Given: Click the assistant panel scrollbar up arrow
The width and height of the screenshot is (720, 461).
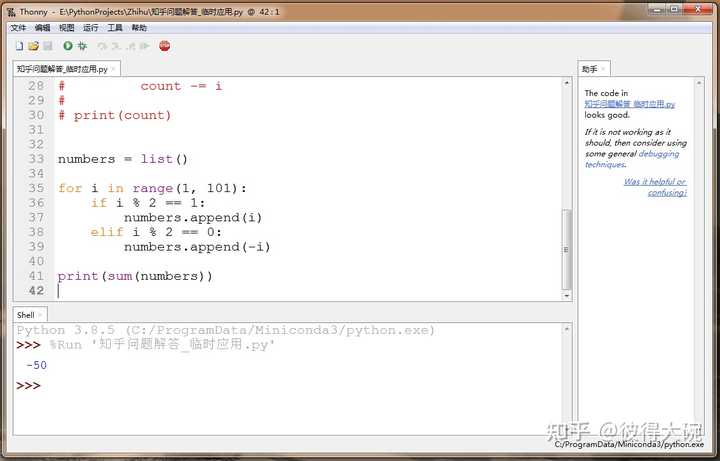Looking at the screenshot, I should click(x=699, y=83).
